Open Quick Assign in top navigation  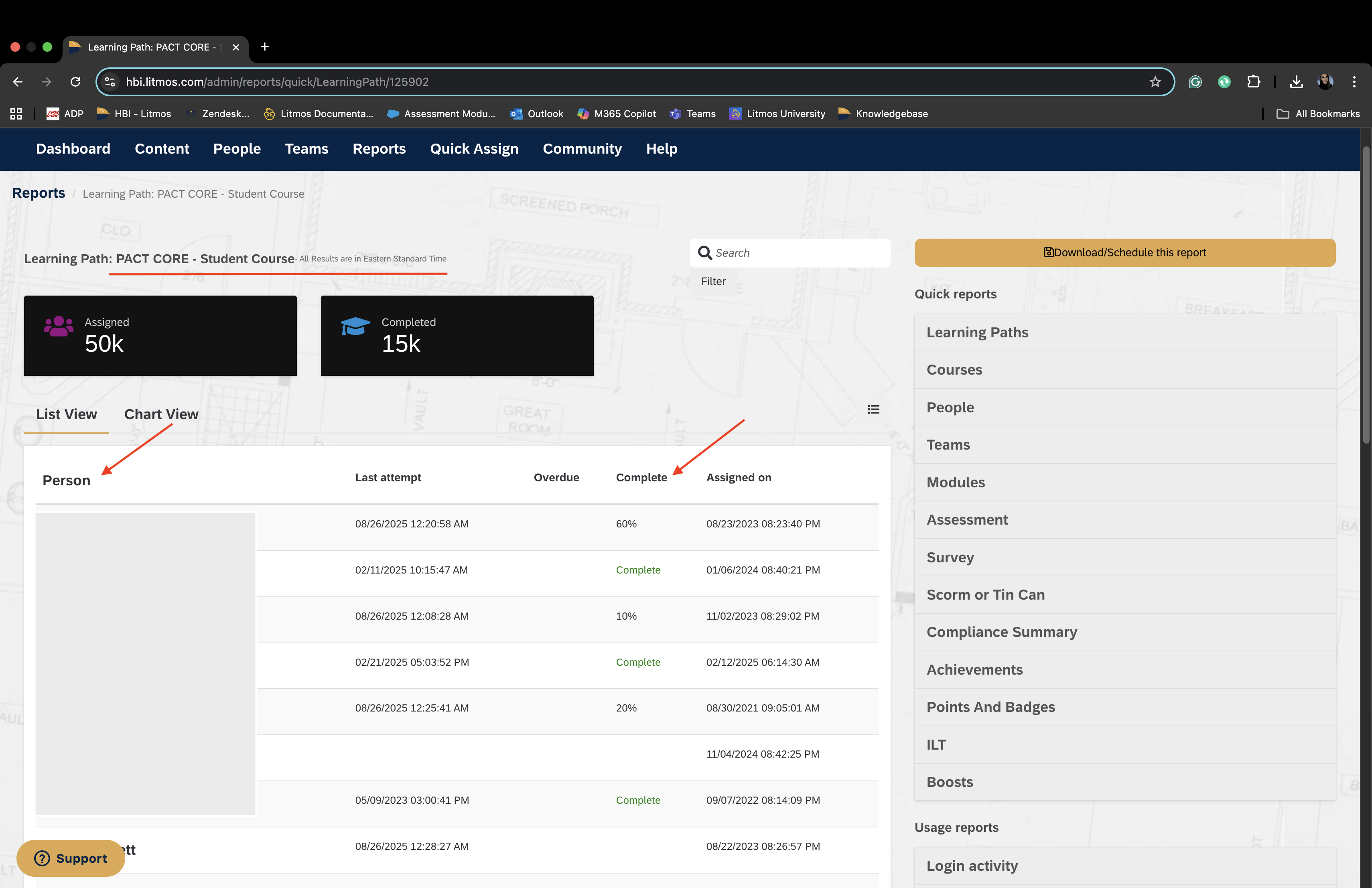tap(474, 149)
